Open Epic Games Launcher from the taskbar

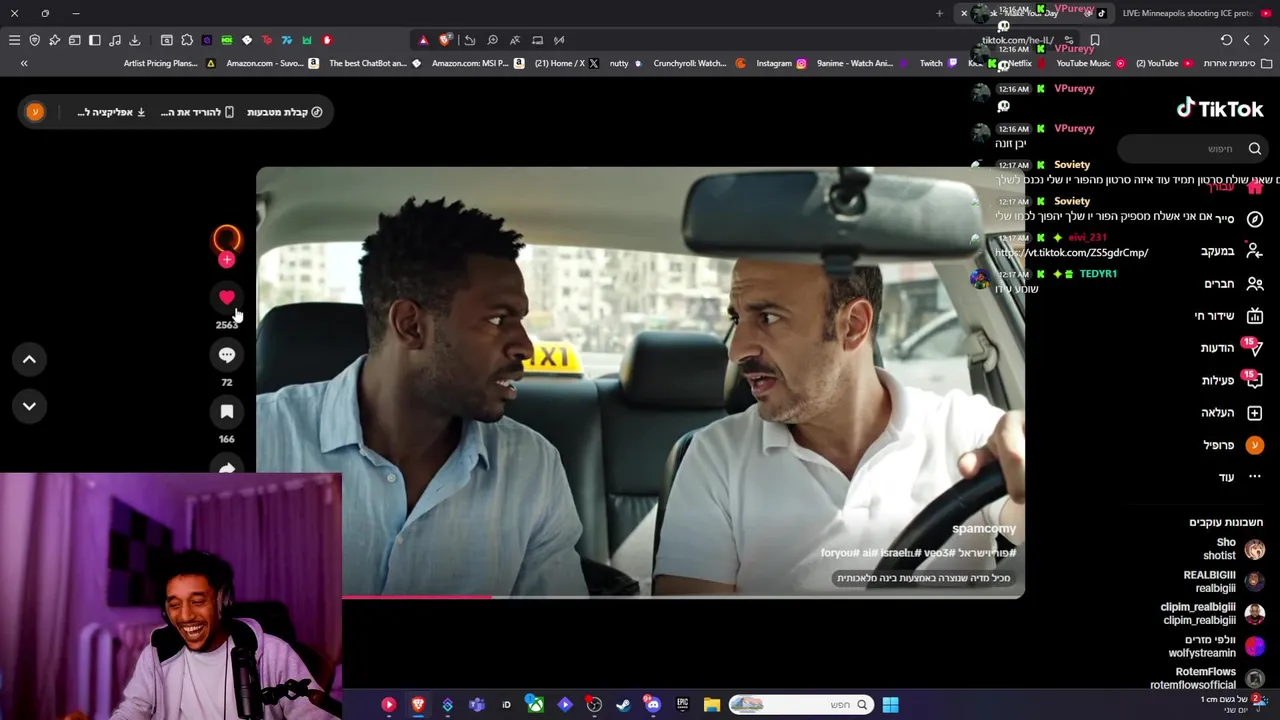(682, 705)
